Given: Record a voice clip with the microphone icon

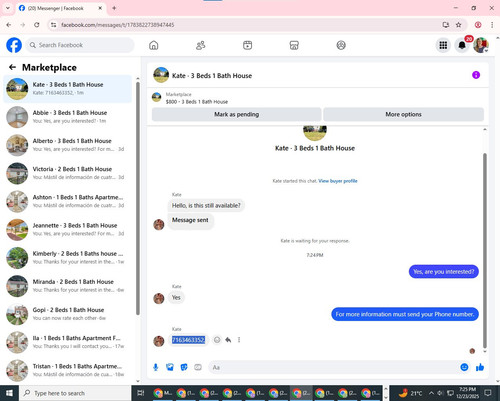Looking at the screenshot, I should click(156, 367).
